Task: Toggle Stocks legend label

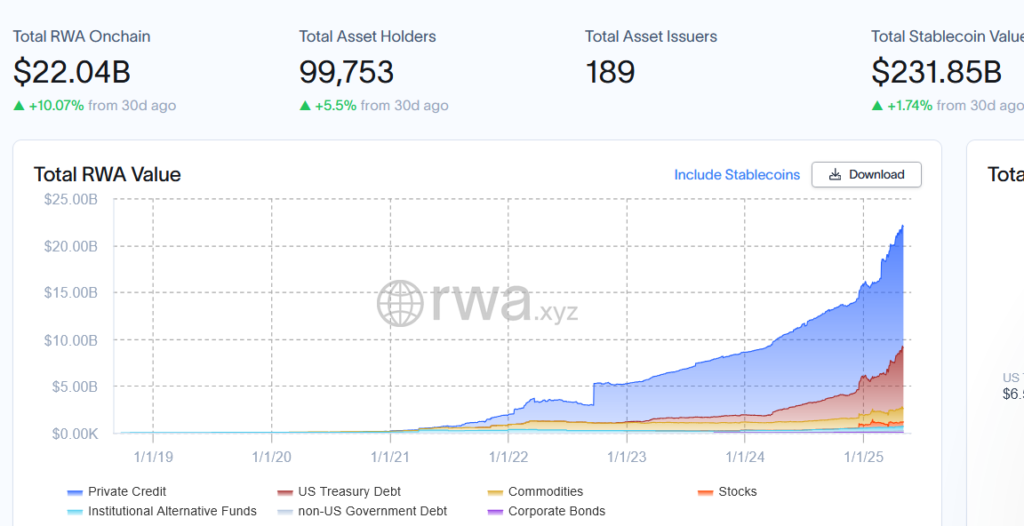Action: (x=737, y=492)
